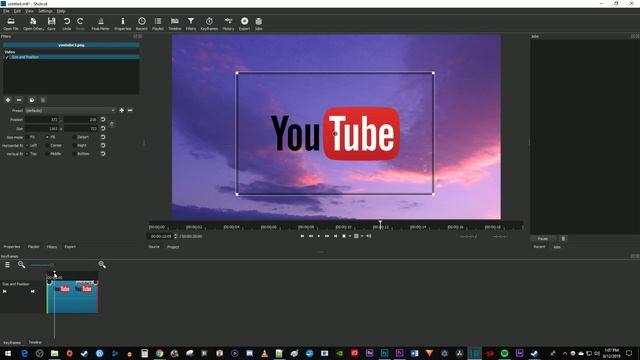Switch to the Source player tab

(x=154, y=247)
